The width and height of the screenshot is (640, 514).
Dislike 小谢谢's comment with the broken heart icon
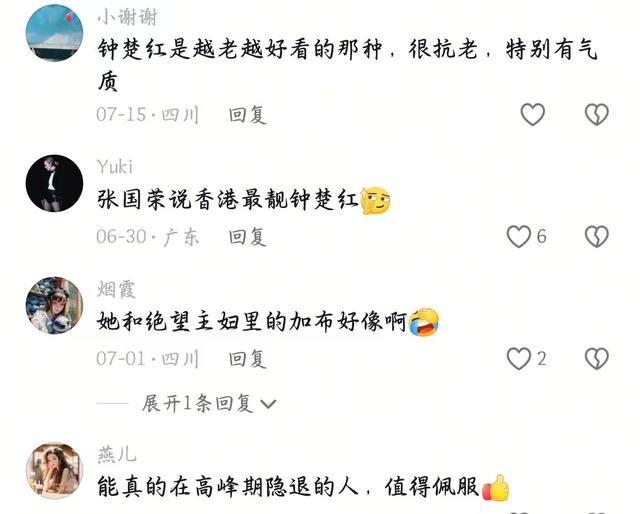click(x=597, y=114)
